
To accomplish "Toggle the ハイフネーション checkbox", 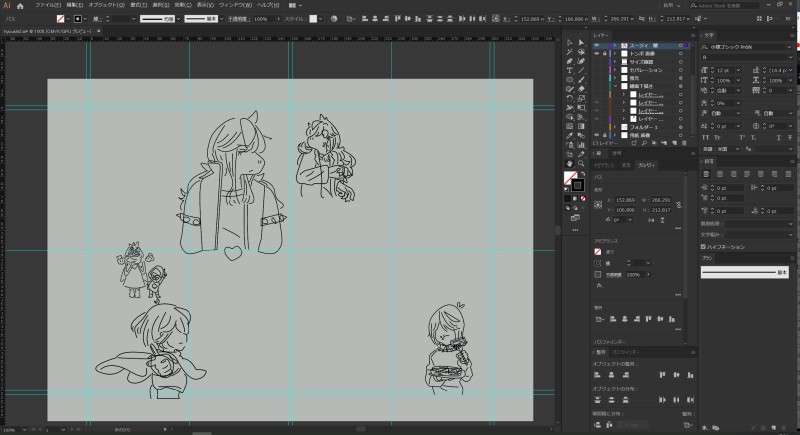I will click(x=704, y=245).
